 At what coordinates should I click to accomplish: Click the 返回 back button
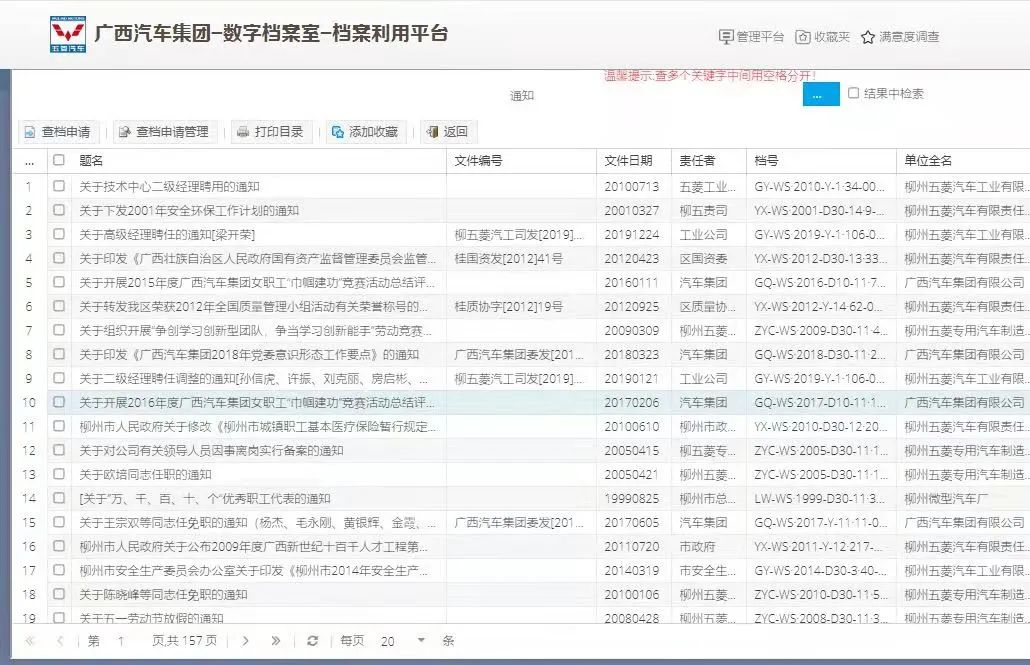click(446, 132)
